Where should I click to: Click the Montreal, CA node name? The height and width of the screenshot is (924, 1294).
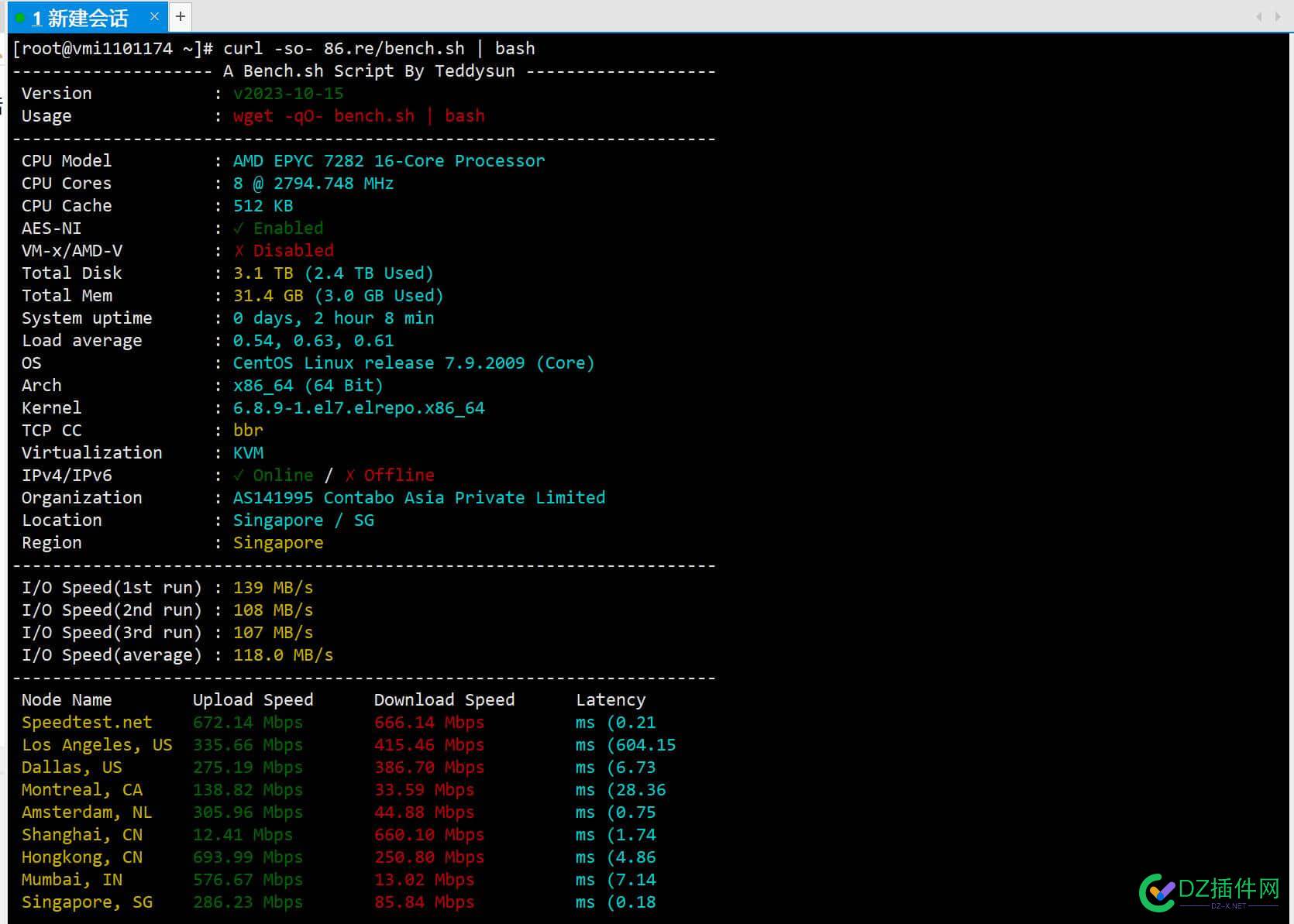tap(82, 789)
